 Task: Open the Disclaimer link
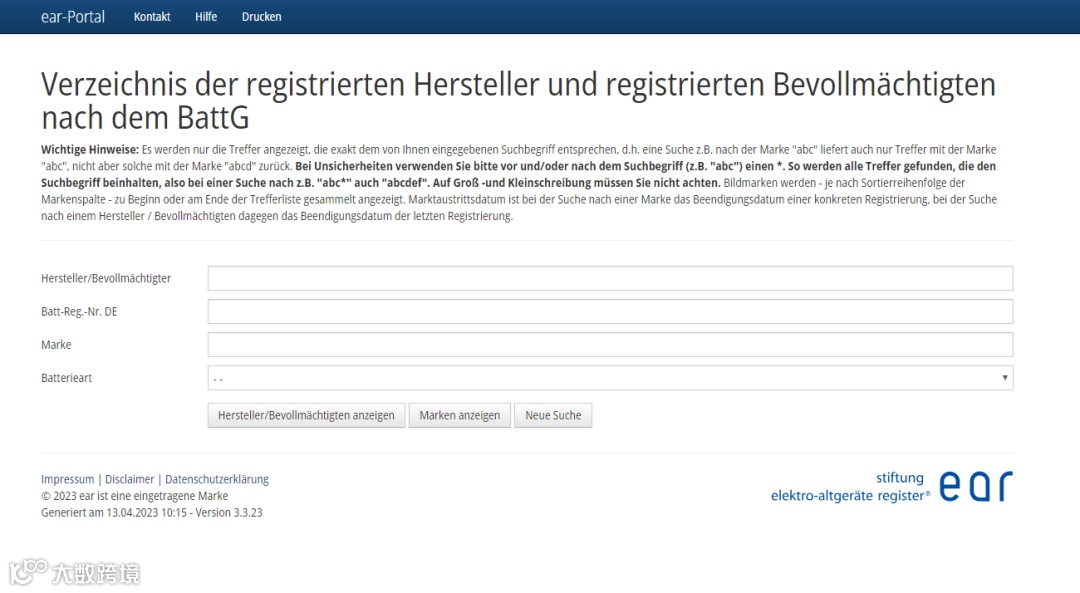point(129,479)
